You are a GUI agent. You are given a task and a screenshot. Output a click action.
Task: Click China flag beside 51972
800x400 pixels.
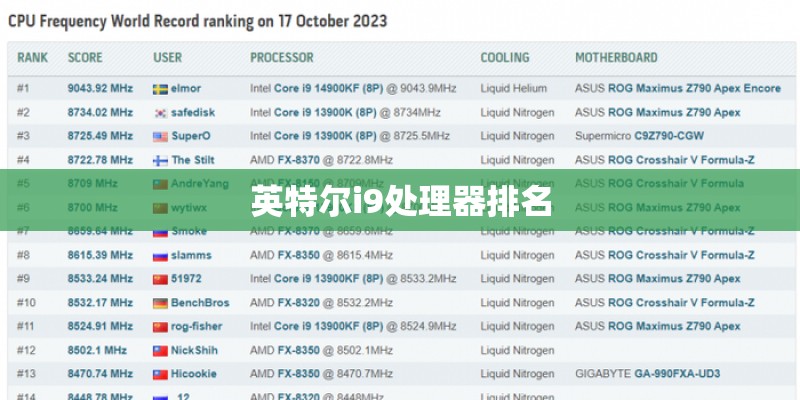pos(160,280)
